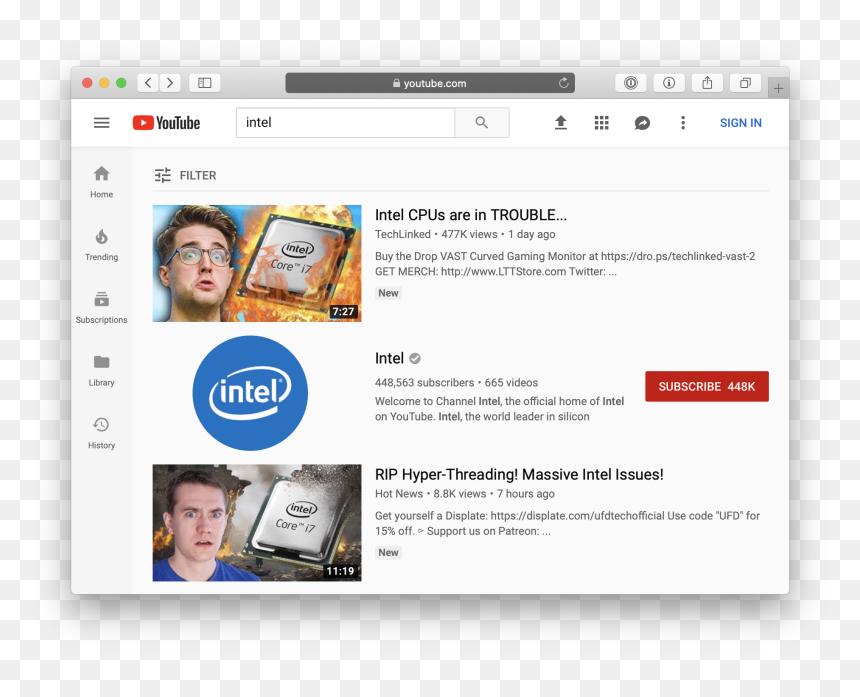Open Home in the sidebar

[101, 182]
